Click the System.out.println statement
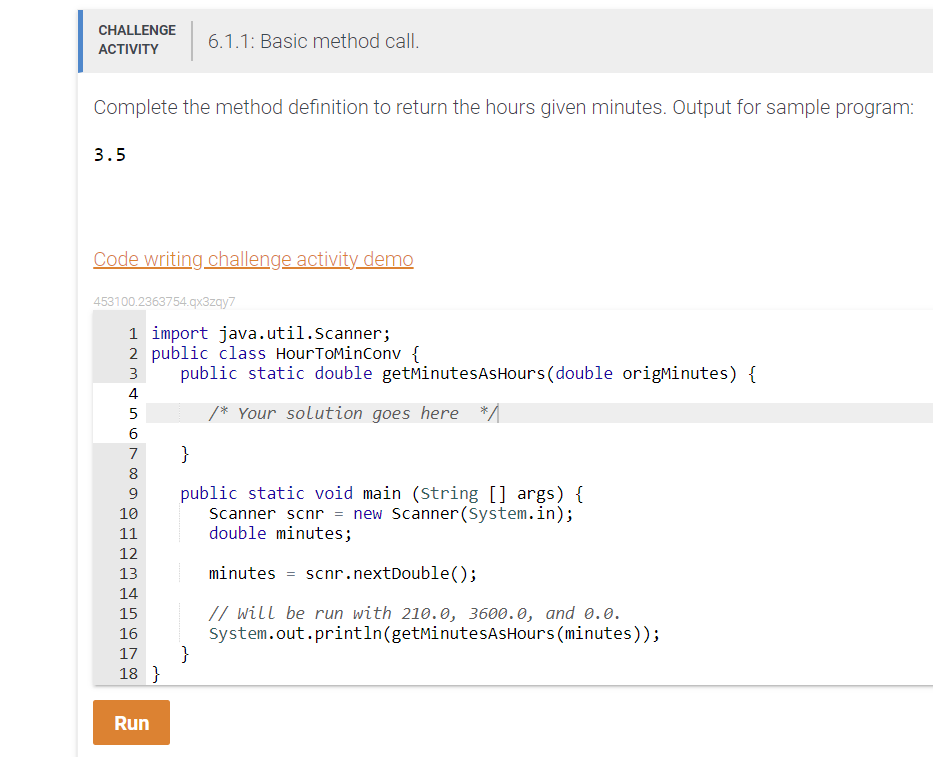 tap(433, 633)
